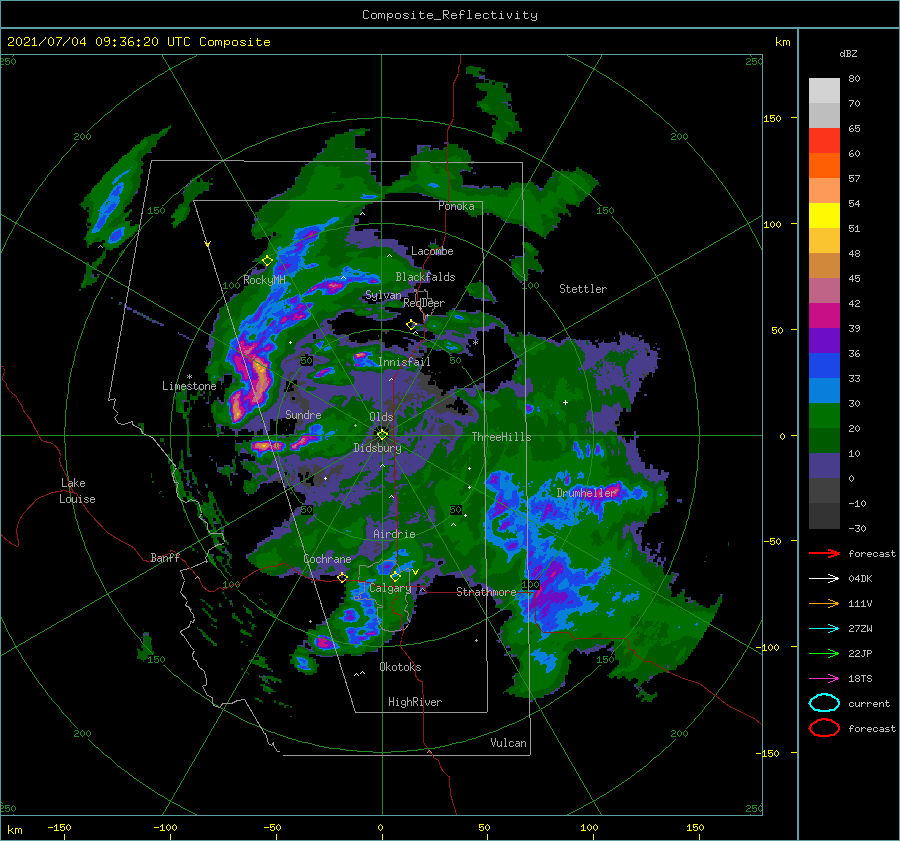The width and height of the screenshot is (900, 841).
Task: Click the Didsbury city label
Action: pyautogui.click(x=377, y=448)
